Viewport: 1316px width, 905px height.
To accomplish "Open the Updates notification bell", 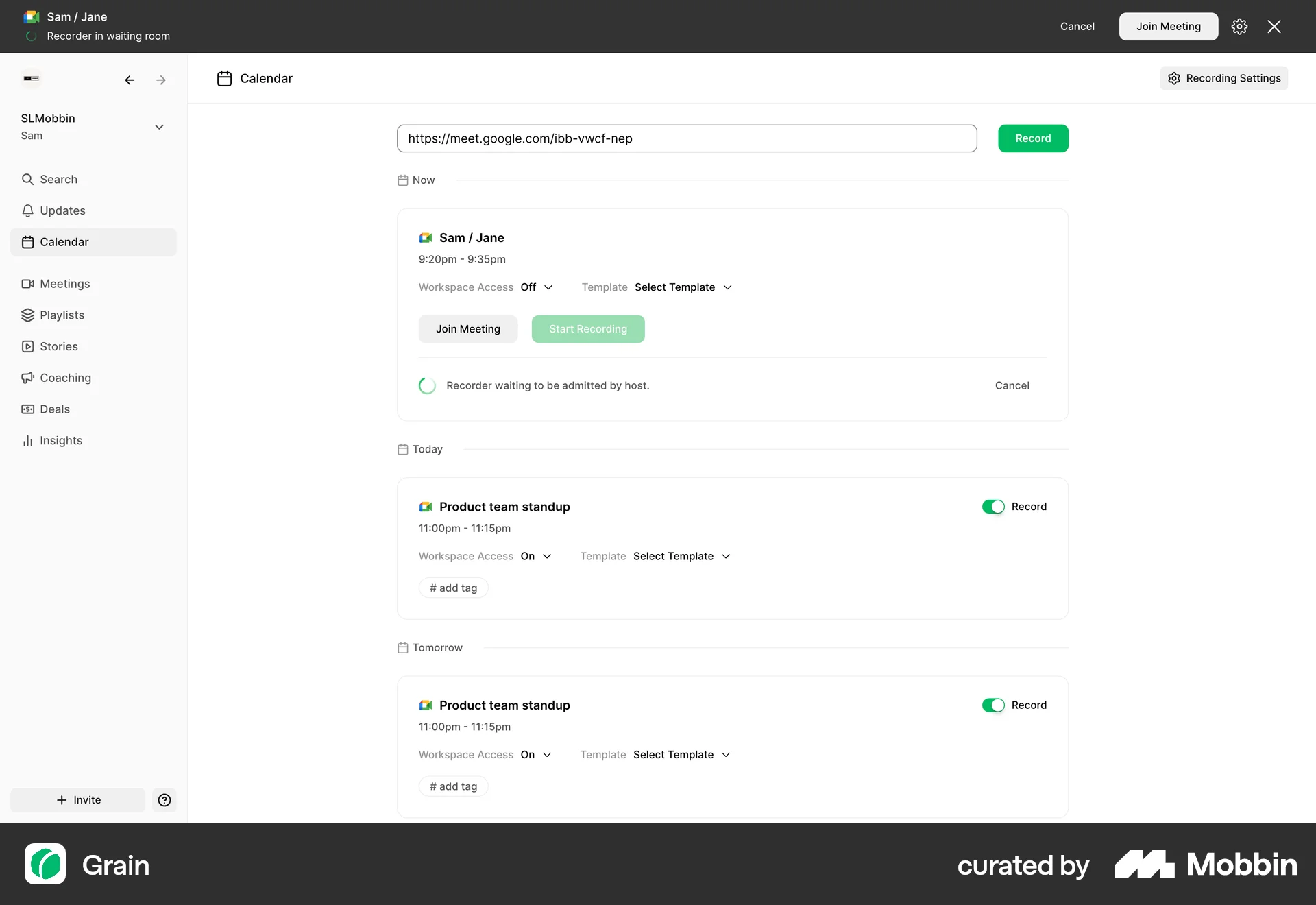I will (x=62, y=210).
